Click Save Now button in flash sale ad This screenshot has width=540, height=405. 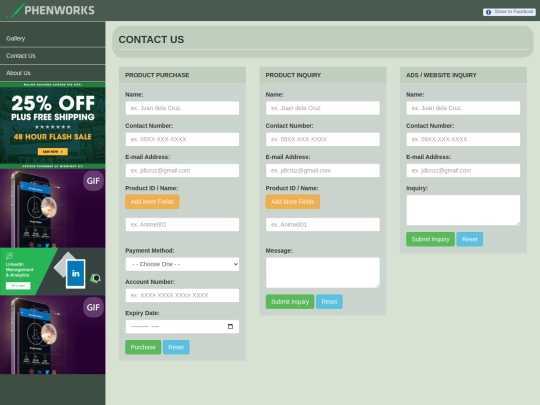(53, 152)
